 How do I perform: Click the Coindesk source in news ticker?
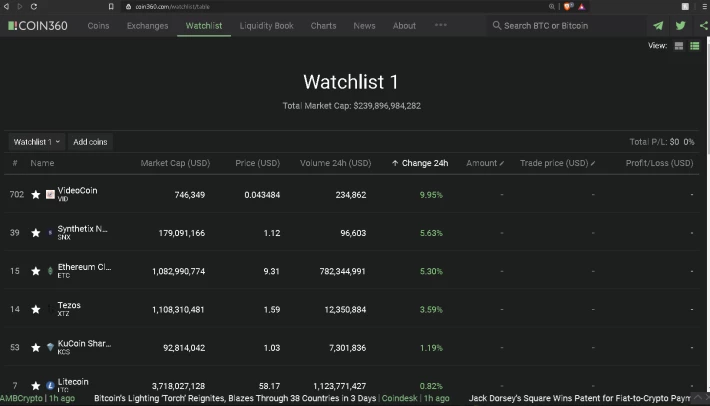[x=399, y=398]
